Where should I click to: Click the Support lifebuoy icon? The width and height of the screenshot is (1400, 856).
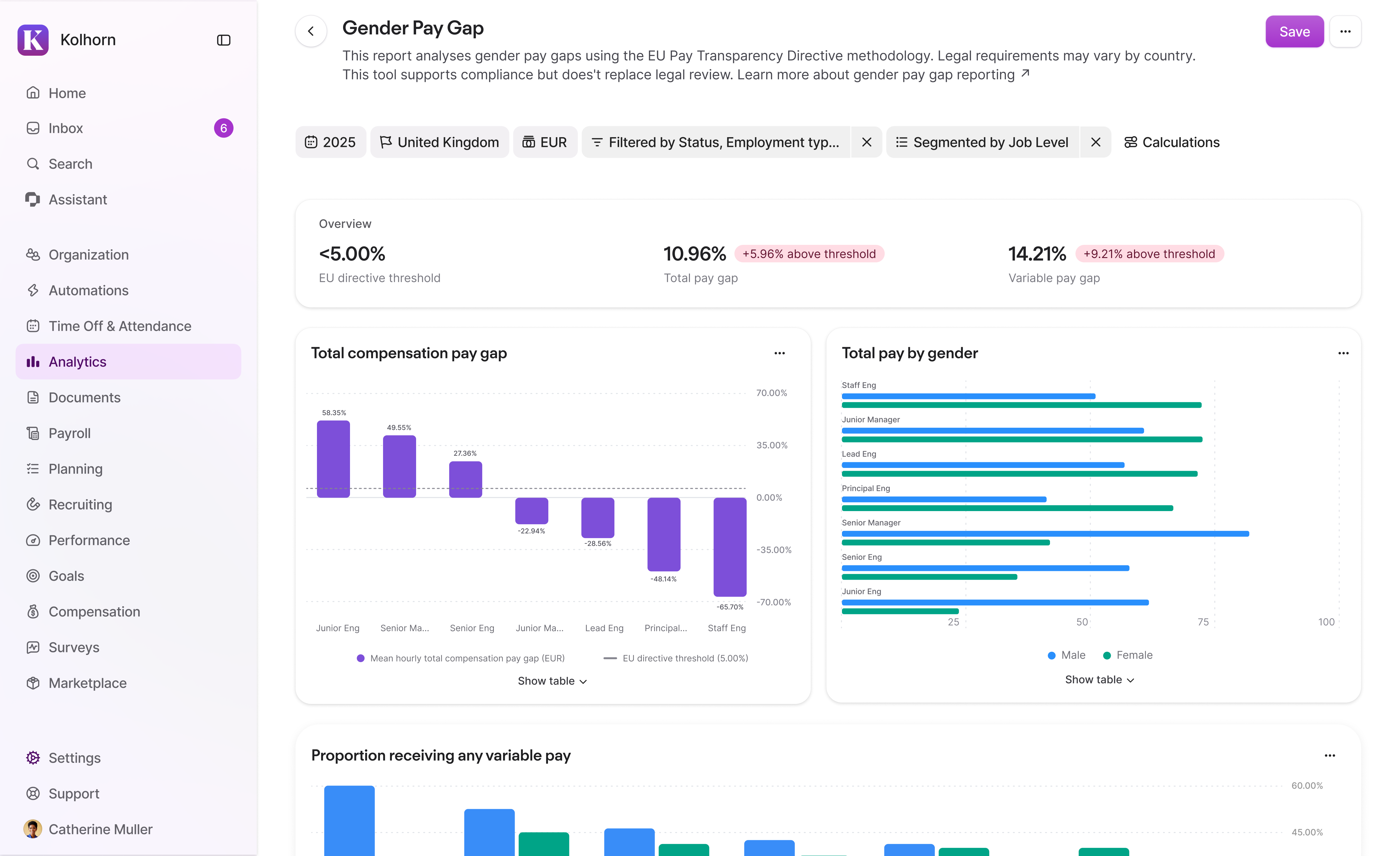[33, 793]
